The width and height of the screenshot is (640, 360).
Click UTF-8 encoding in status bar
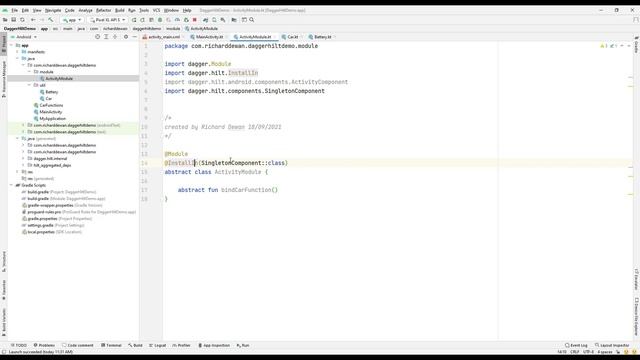588,352
